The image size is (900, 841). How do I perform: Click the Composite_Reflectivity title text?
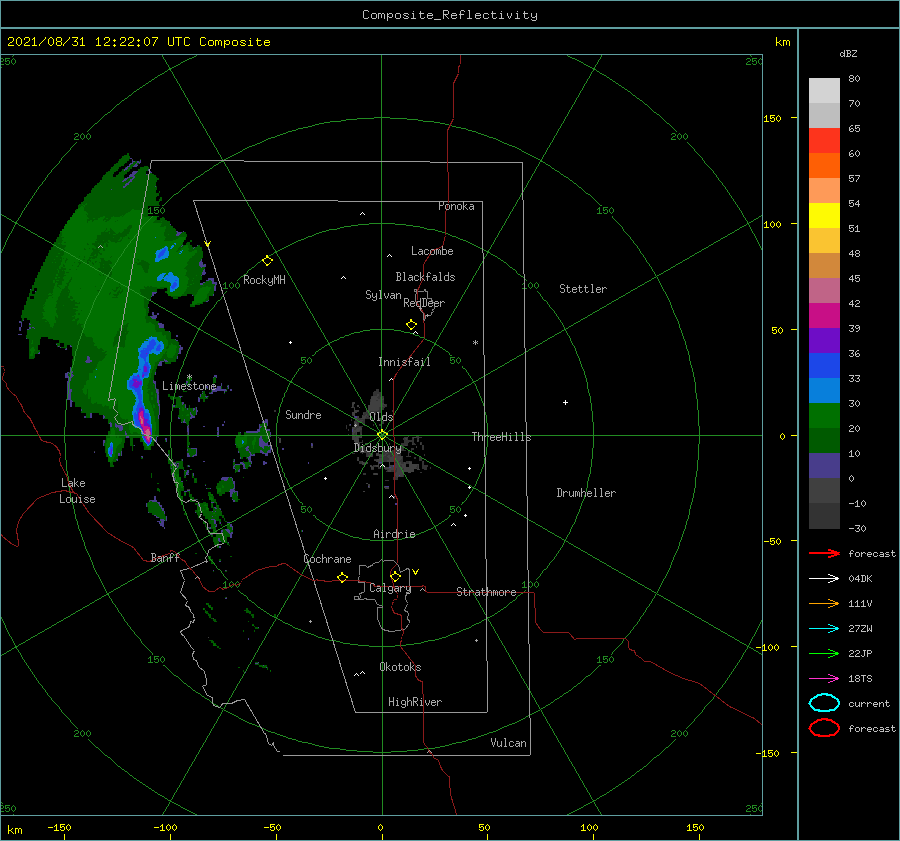(450, 15)
